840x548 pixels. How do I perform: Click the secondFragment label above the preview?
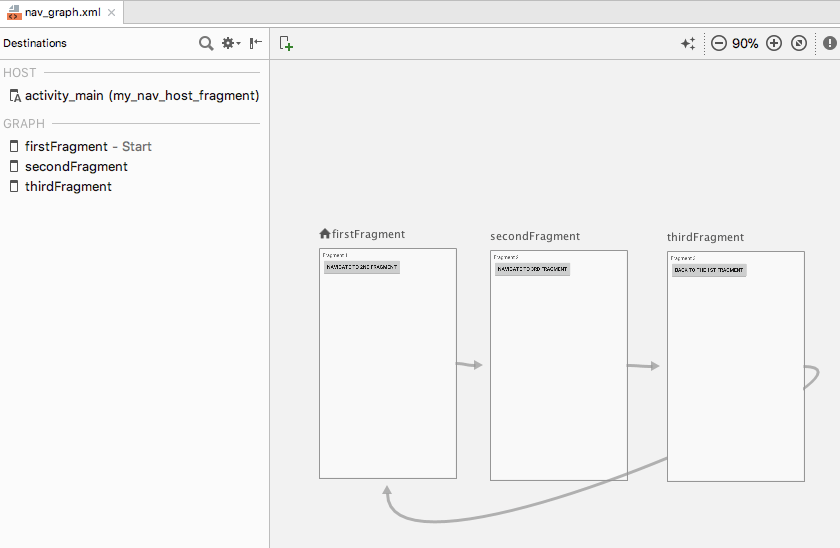tap(535, 236)
